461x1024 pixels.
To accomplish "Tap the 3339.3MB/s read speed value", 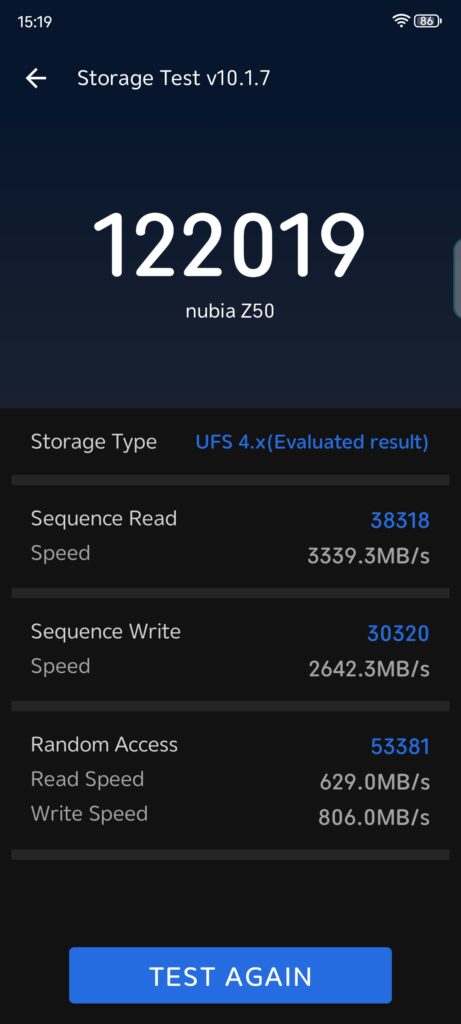I will 369,556.
